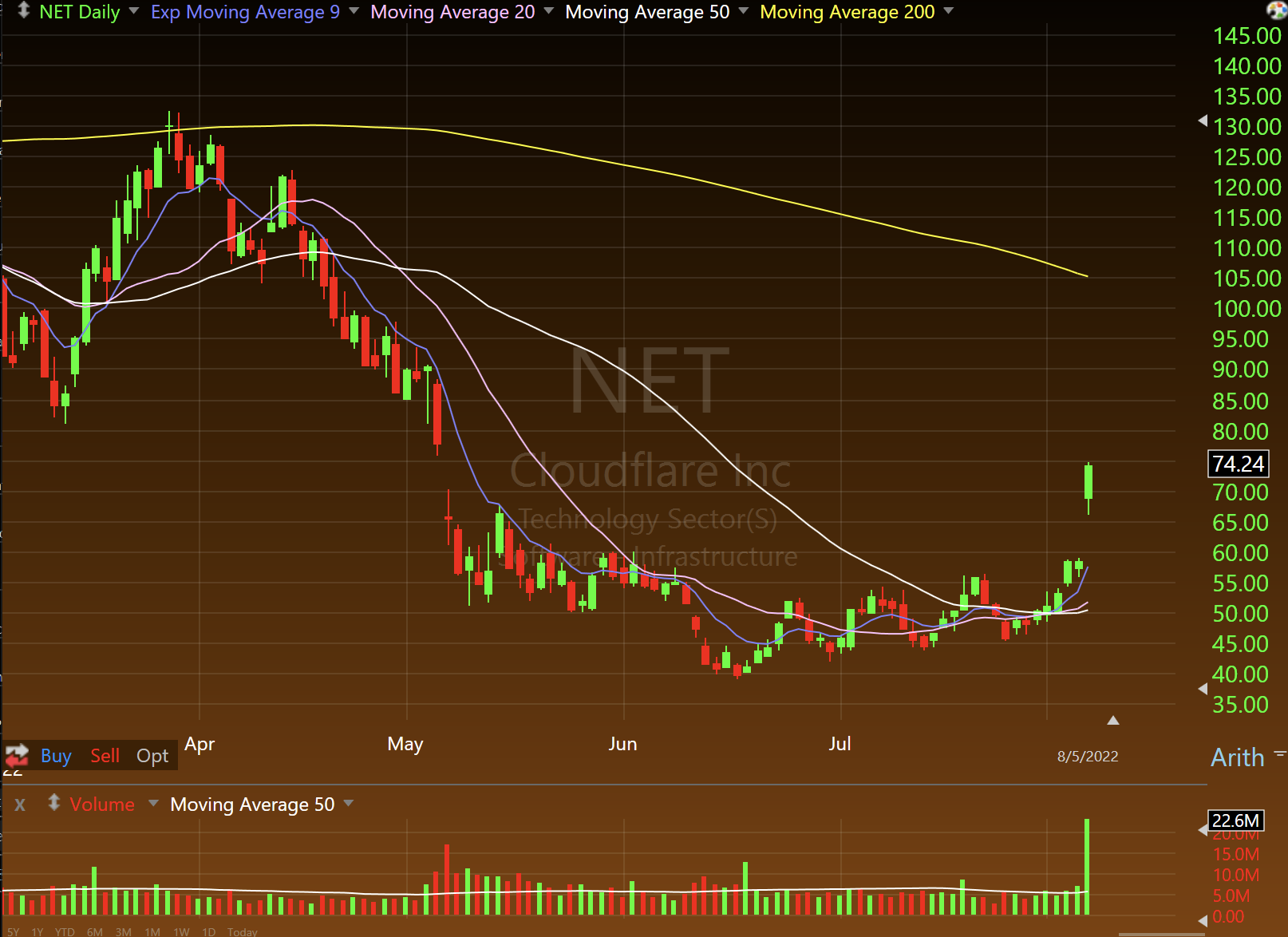
Task: Select the Moving Average 200 label
Action: [847, 12]
